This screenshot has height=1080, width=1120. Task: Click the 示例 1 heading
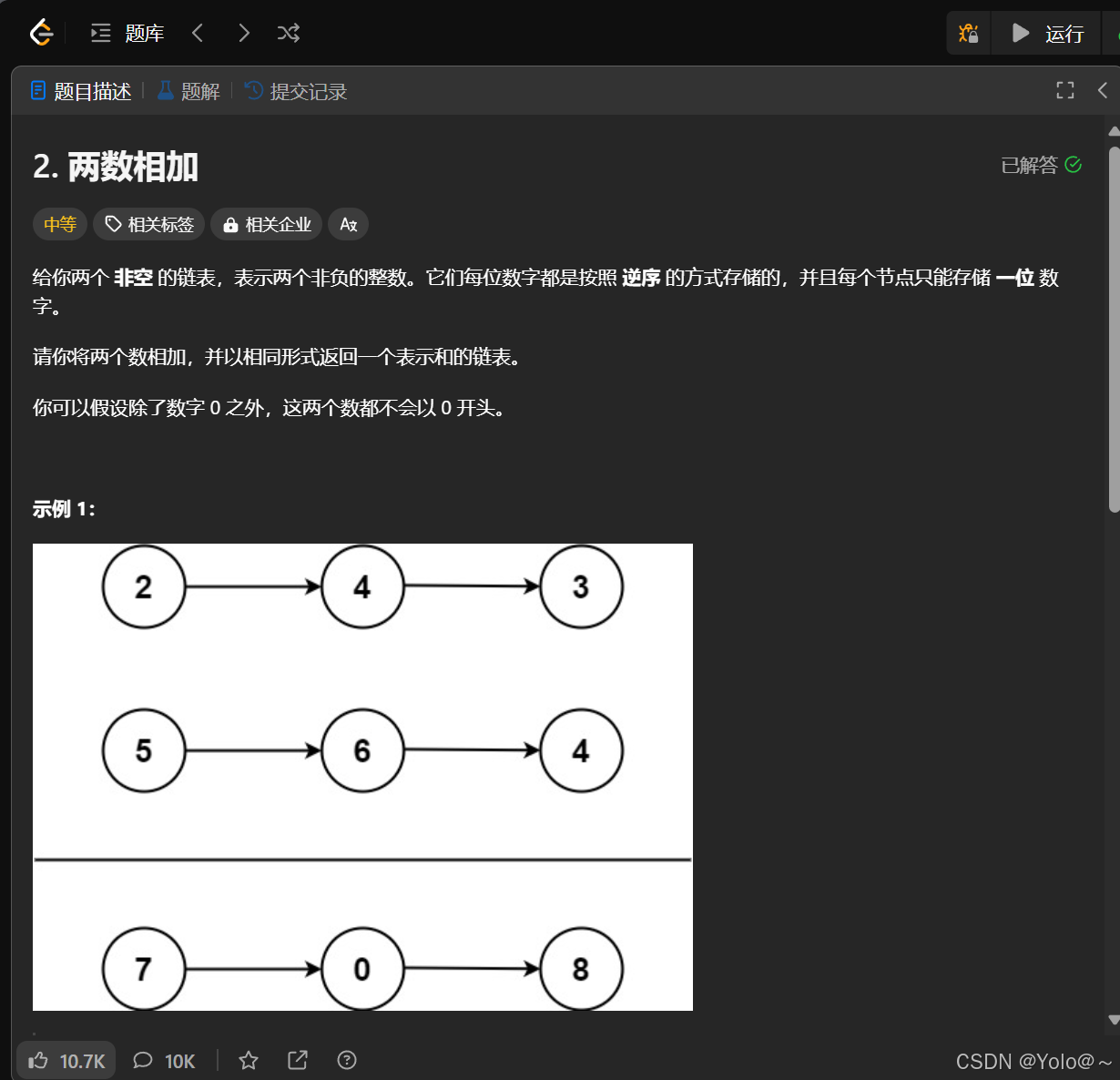tap(64, 509)
